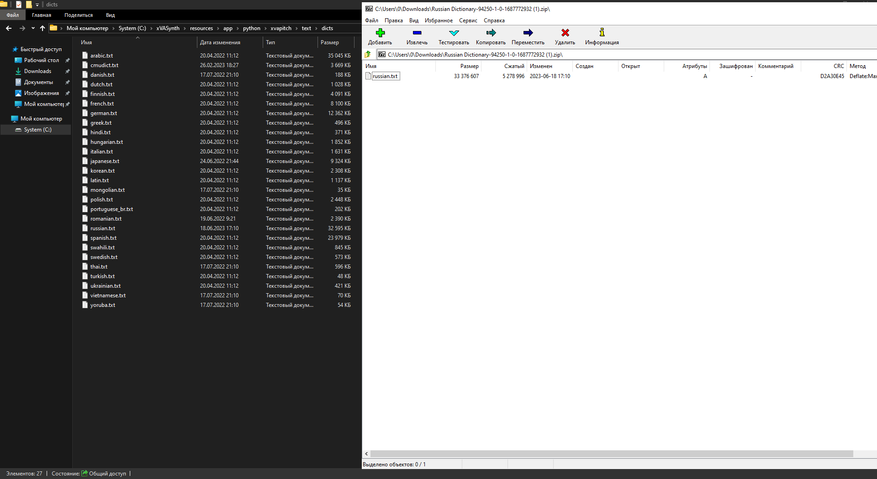Open Downloads in the sidebar
Screen dimensions: 877x479
[x=37, y=71]
